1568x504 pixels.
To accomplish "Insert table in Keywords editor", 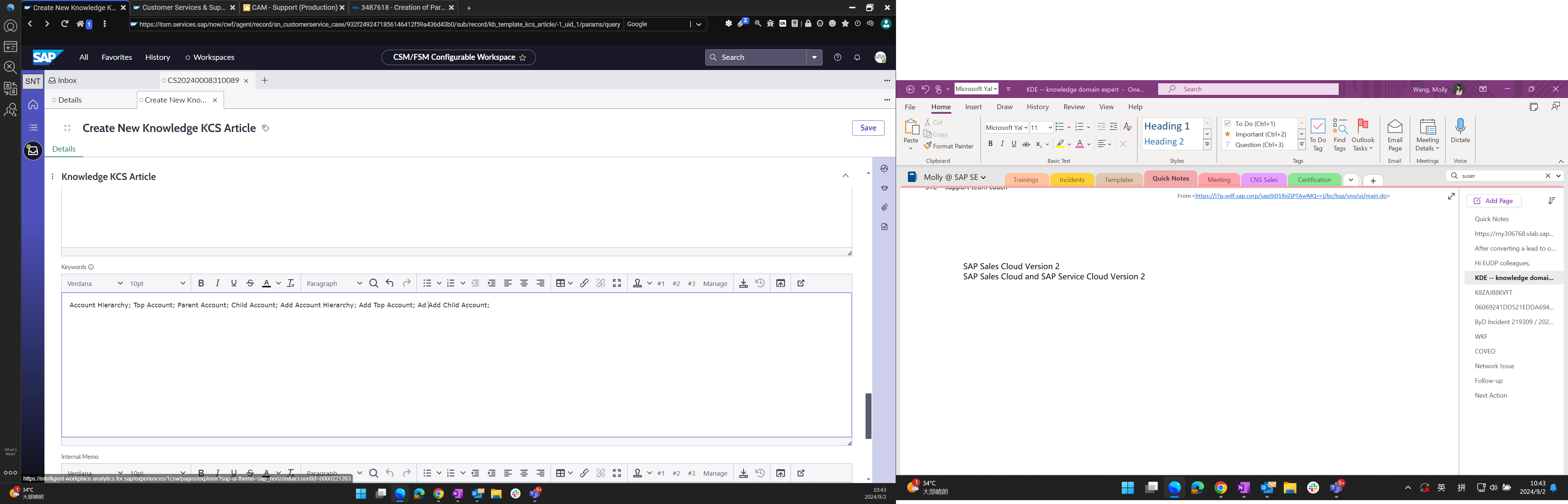I will pyautogui.click(x=561, y=283).
